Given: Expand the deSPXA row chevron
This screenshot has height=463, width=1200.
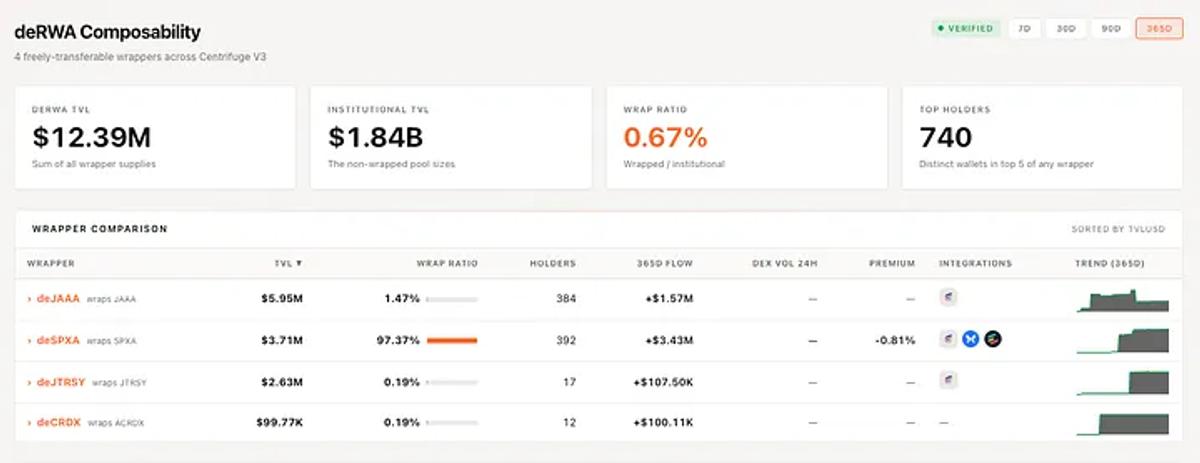Looking at the screenshot, I should [29, 340].
